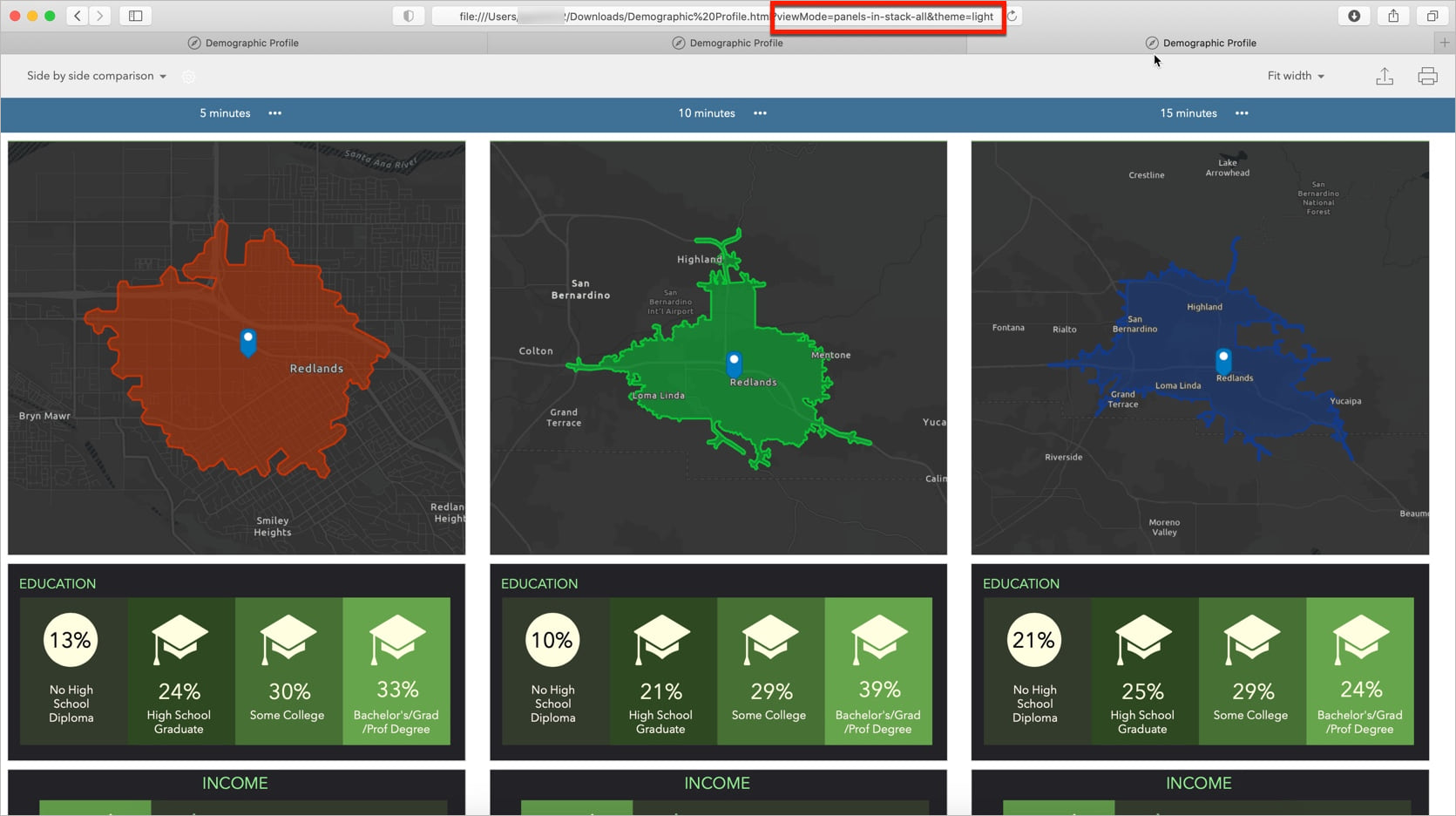Viewport: 1456px width, 816px height.
Task: Expand the highlighted viewMode URL field
Action: (887, 16)
